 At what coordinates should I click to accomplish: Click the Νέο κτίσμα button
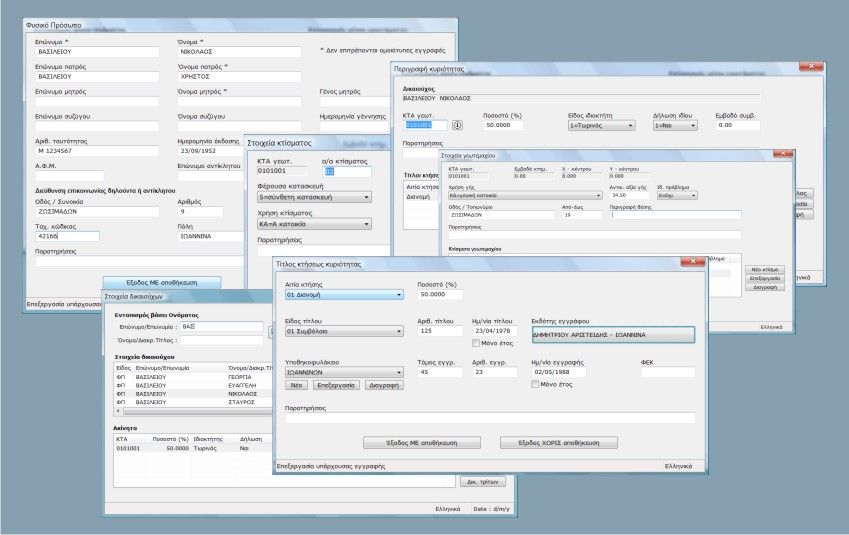[x=764, y=269]
